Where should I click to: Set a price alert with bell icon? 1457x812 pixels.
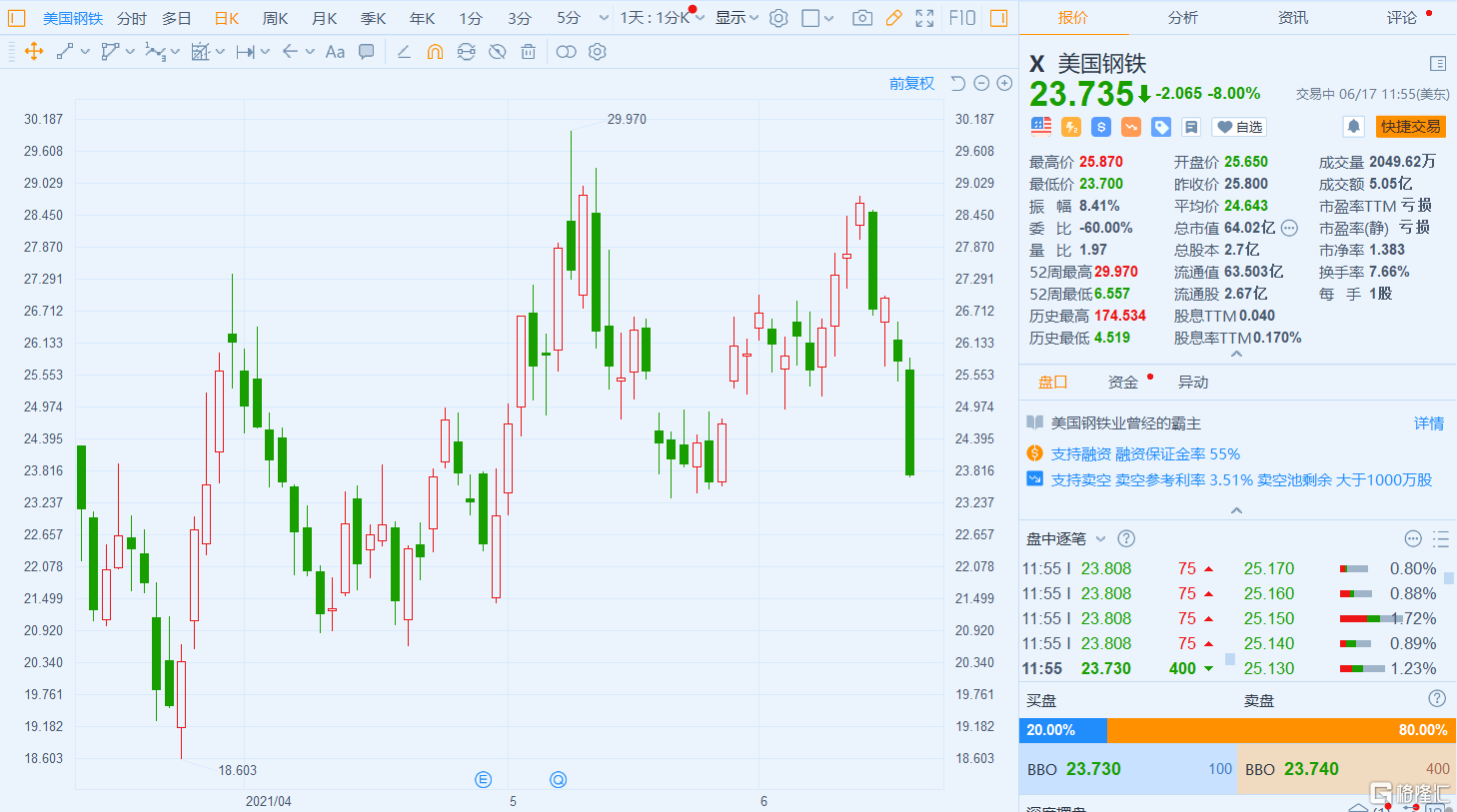tap(1353, 126)
